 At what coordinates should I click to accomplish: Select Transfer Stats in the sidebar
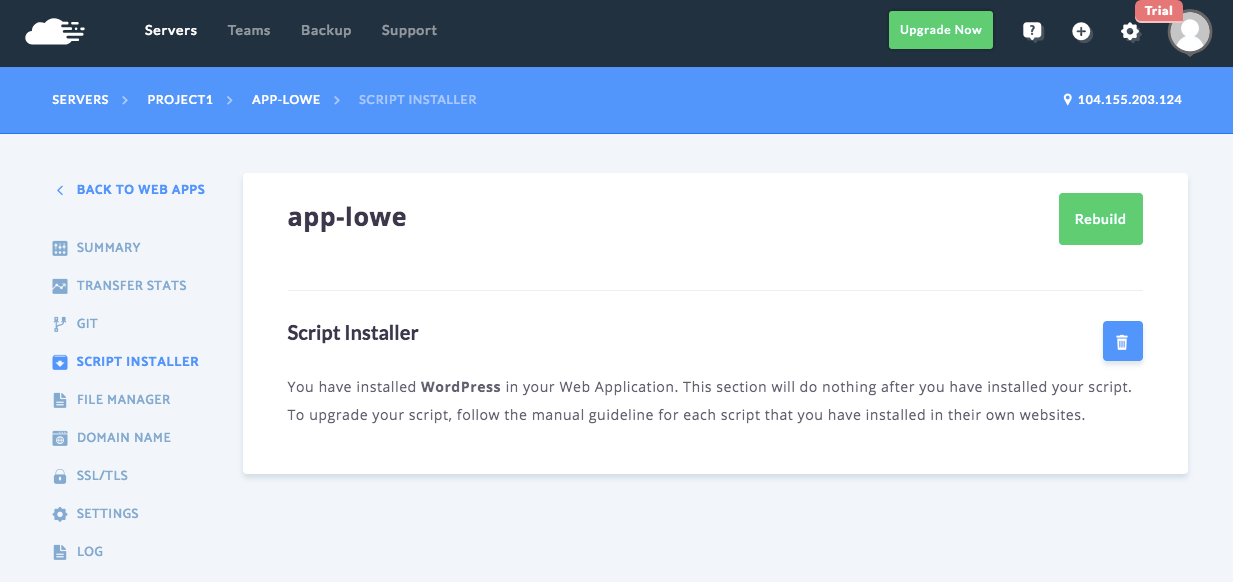(132, 286)
